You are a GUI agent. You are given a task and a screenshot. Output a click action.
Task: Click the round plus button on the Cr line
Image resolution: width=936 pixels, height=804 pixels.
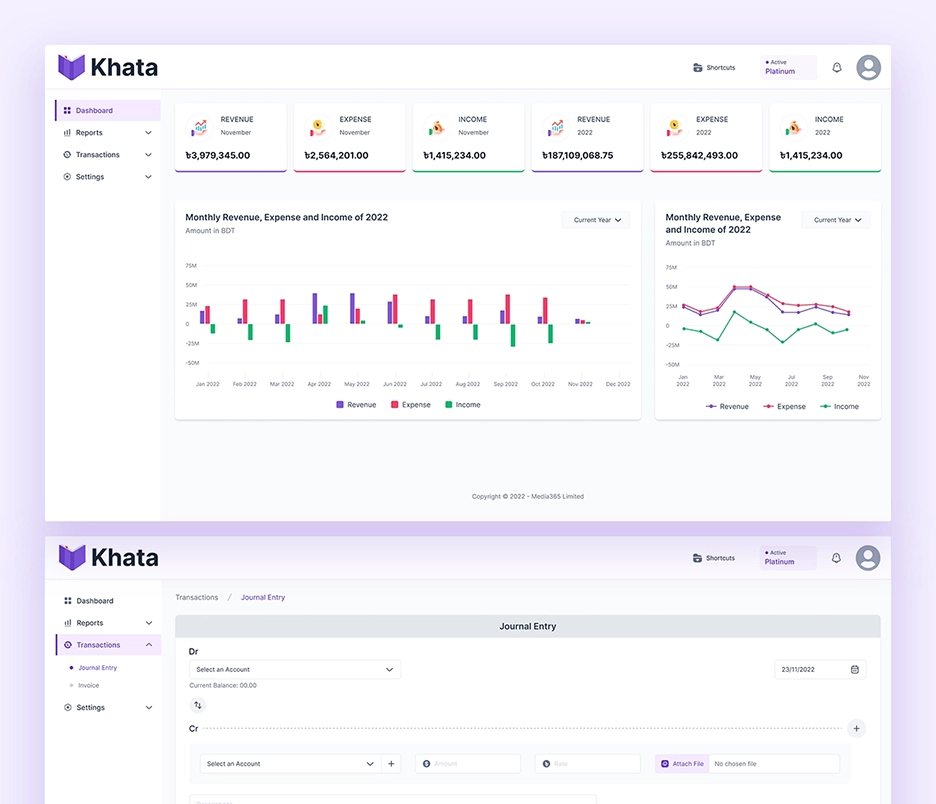click(857, 728)
